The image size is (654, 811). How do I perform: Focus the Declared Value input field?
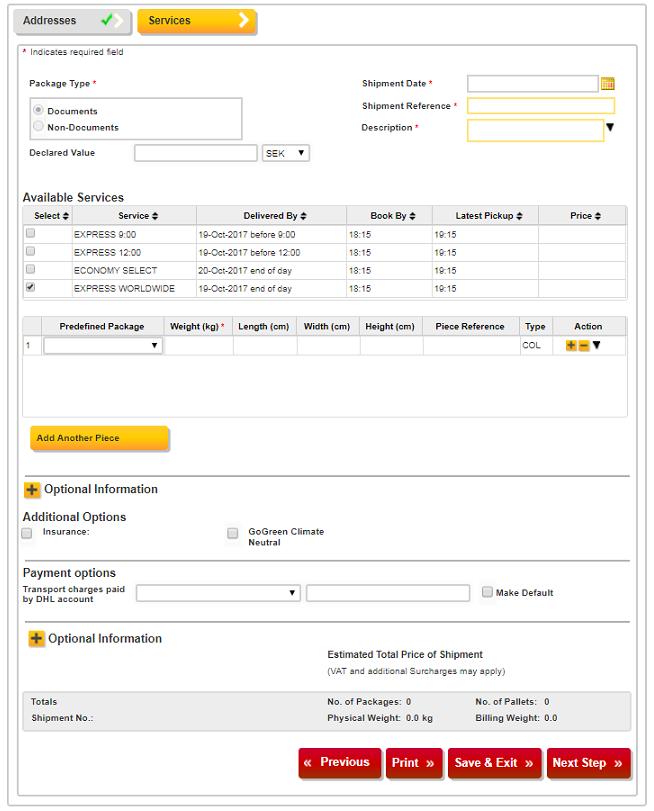(x=196, y=153)
